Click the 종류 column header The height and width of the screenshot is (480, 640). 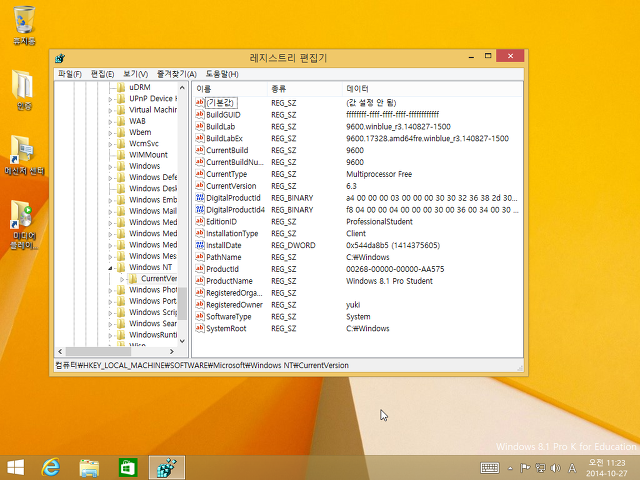304,89
